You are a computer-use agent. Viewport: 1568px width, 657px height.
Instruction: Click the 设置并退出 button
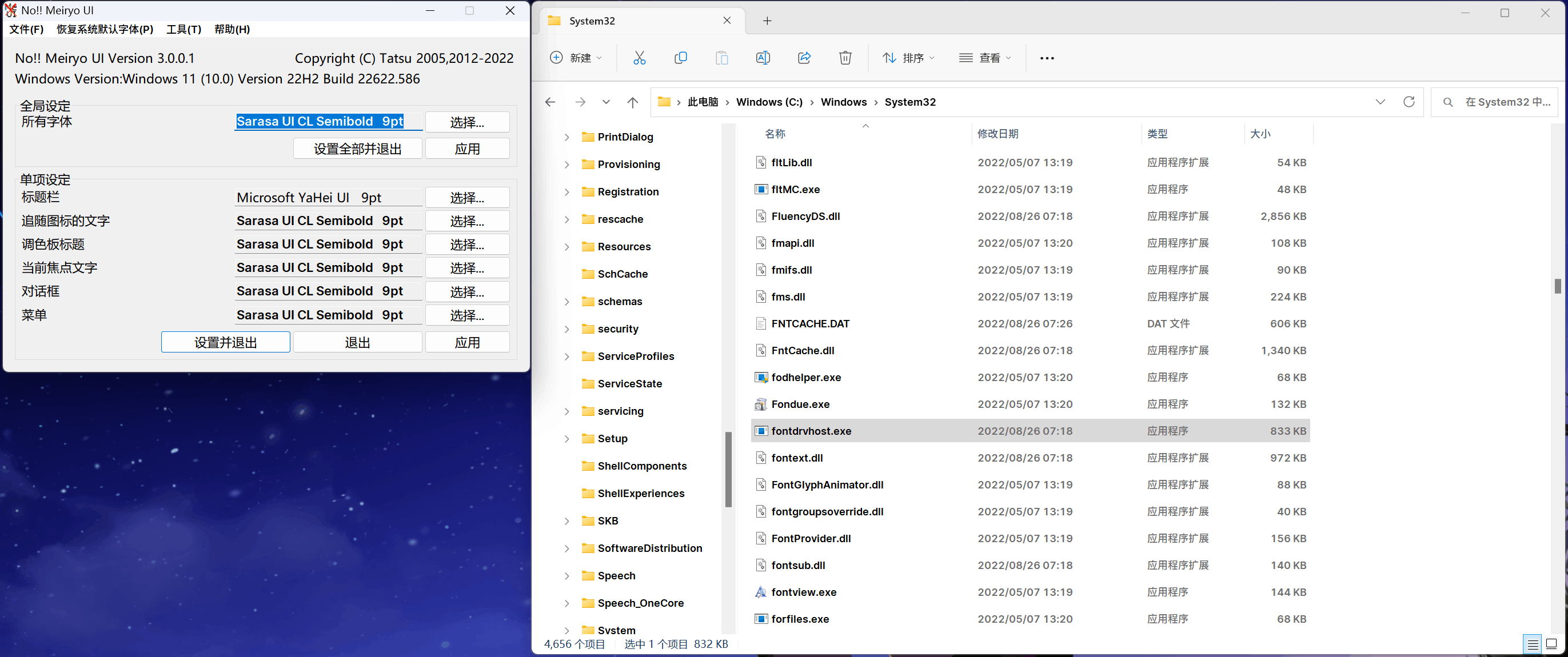[x=225, y=342]
